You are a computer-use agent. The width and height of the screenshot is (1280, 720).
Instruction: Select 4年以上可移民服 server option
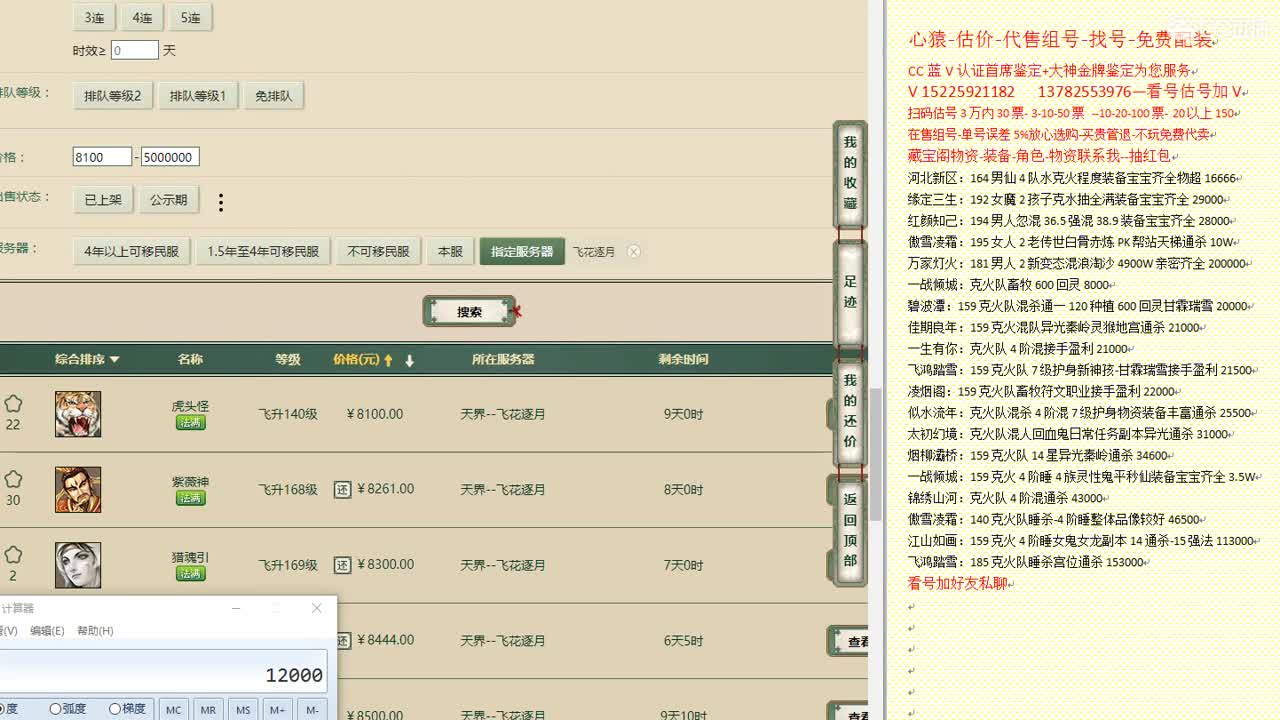pos(131,252)
